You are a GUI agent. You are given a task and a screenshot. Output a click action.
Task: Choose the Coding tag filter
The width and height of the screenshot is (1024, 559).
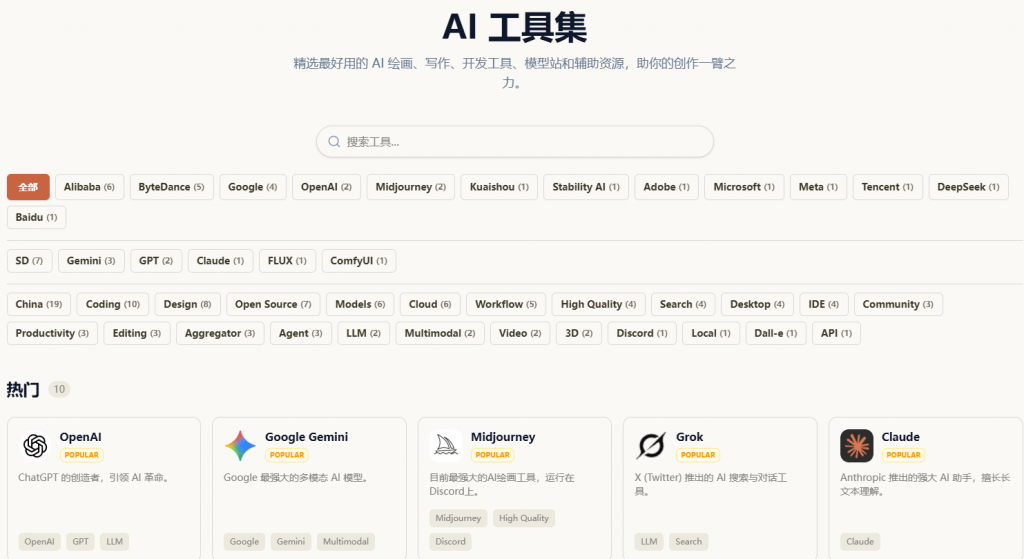pyautogui.click(x=113, y=304)
